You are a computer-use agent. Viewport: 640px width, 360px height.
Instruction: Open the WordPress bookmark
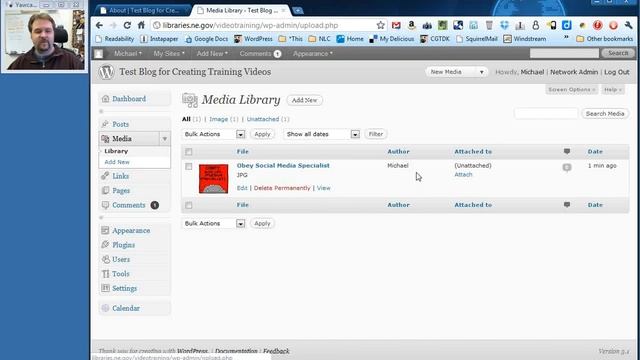pyautogui.click(x=253, y=39)
